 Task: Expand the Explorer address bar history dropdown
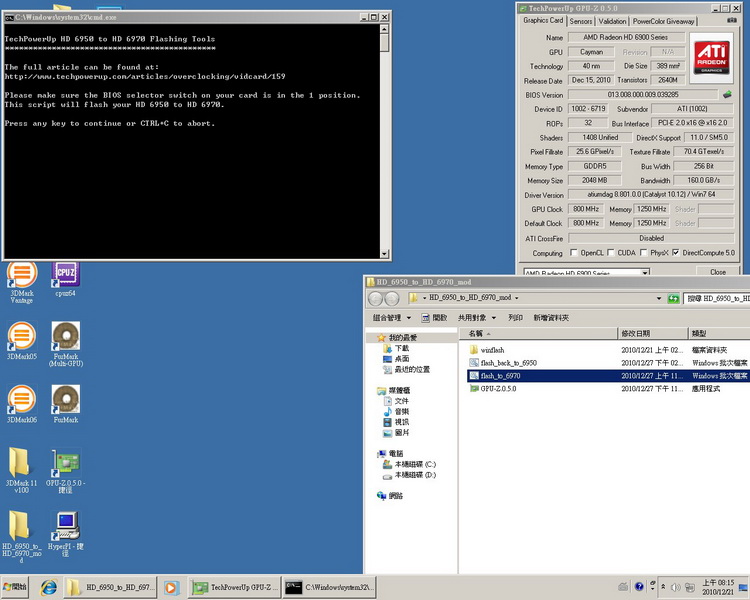[x=659, y=299]
